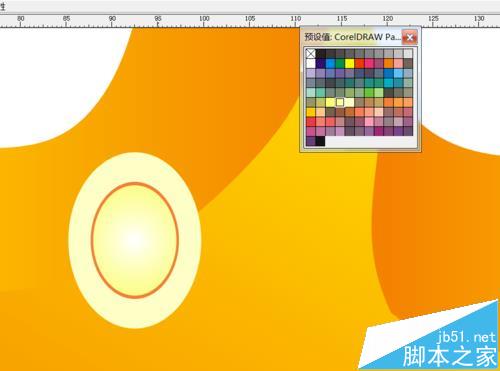This screenshot has height=371, width=500.
Task: Click the palette title bar text
Action: click(352, 37)
